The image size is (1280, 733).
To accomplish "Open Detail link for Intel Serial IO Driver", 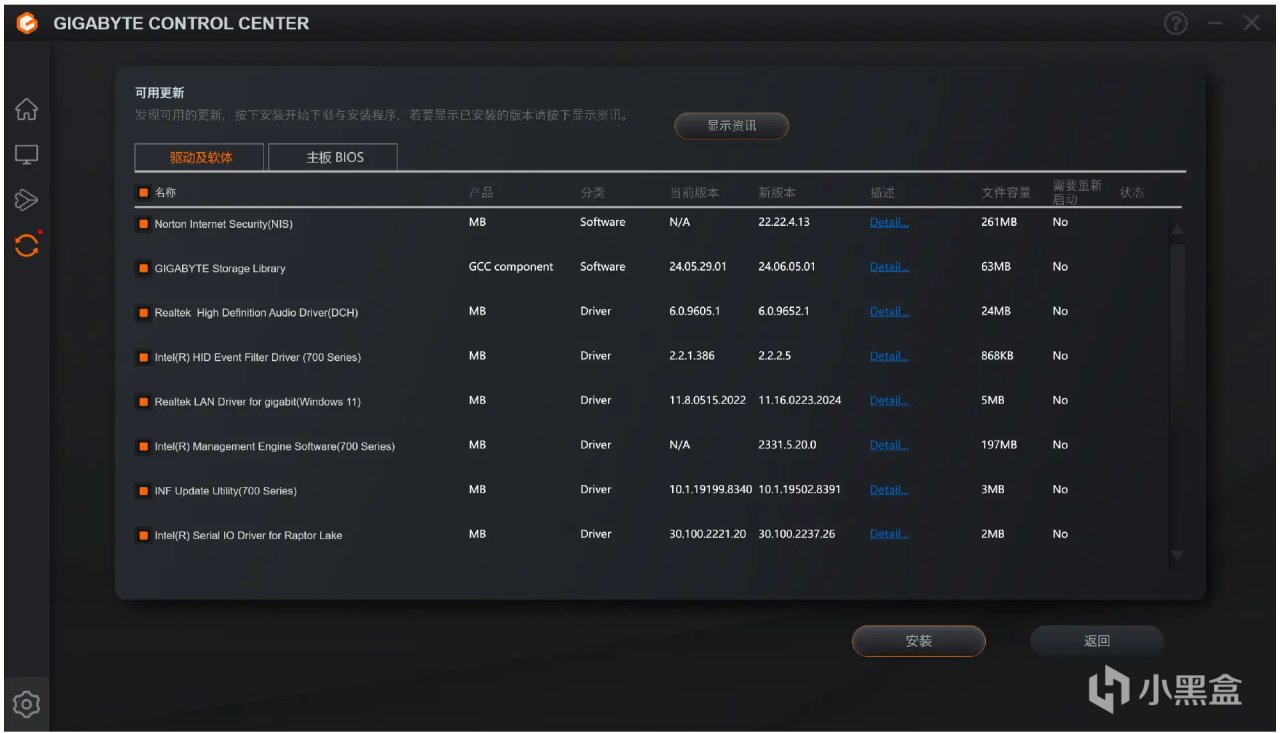I will pyautogui.click(x=889, y=534).
